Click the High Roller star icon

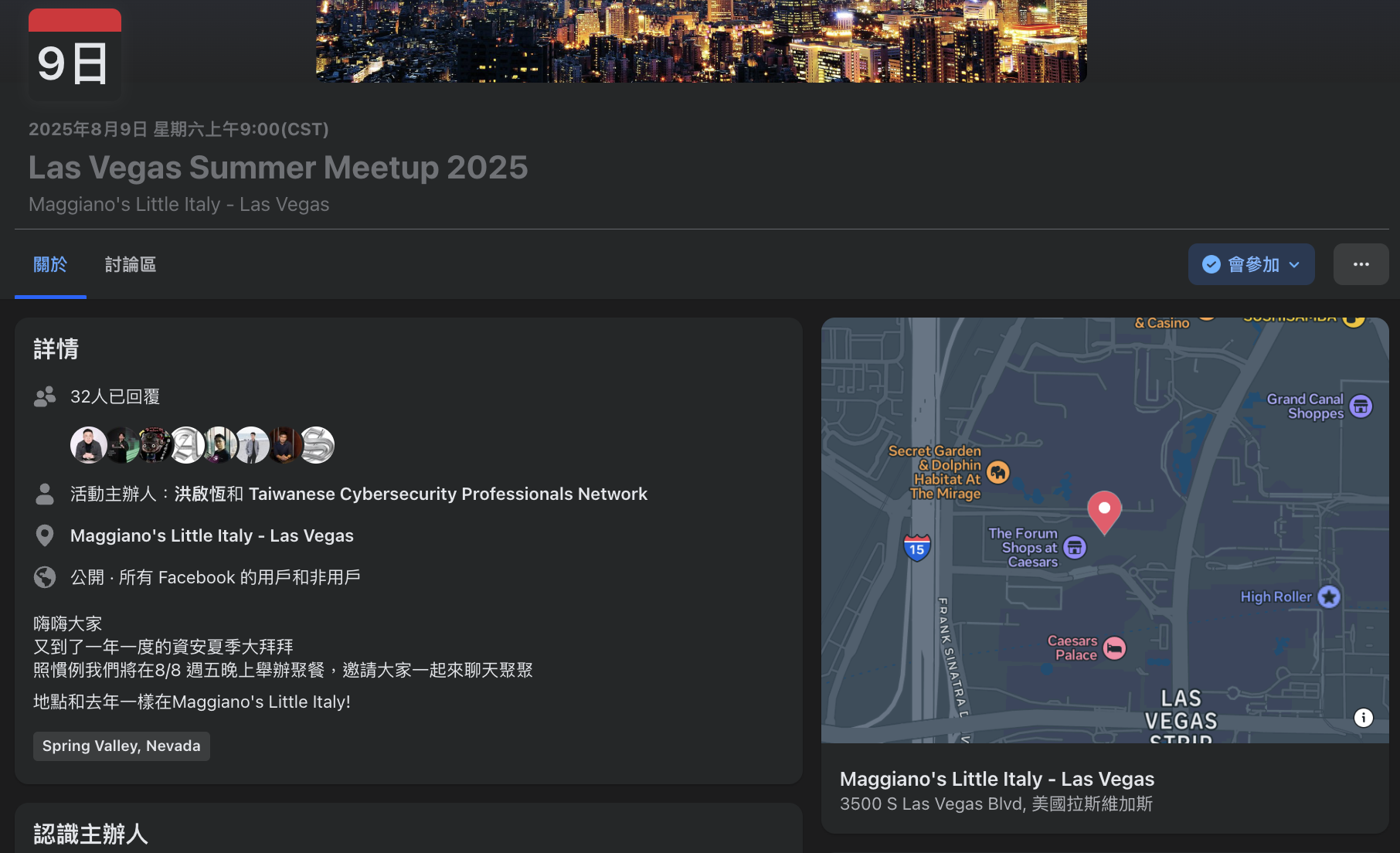click(1328, 596)
